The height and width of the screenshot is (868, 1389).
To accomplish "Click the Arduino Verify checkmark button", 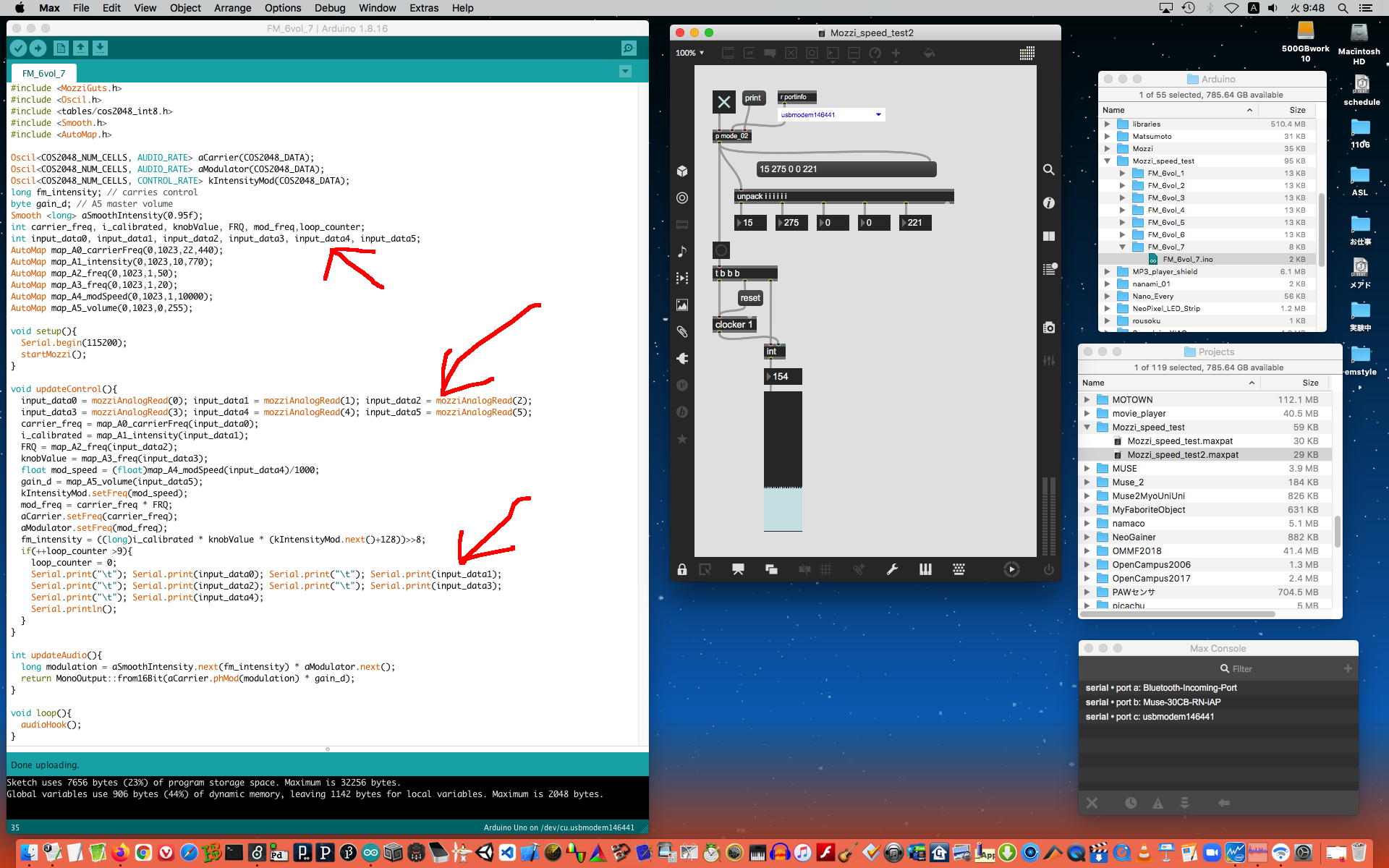I will 18,48.
